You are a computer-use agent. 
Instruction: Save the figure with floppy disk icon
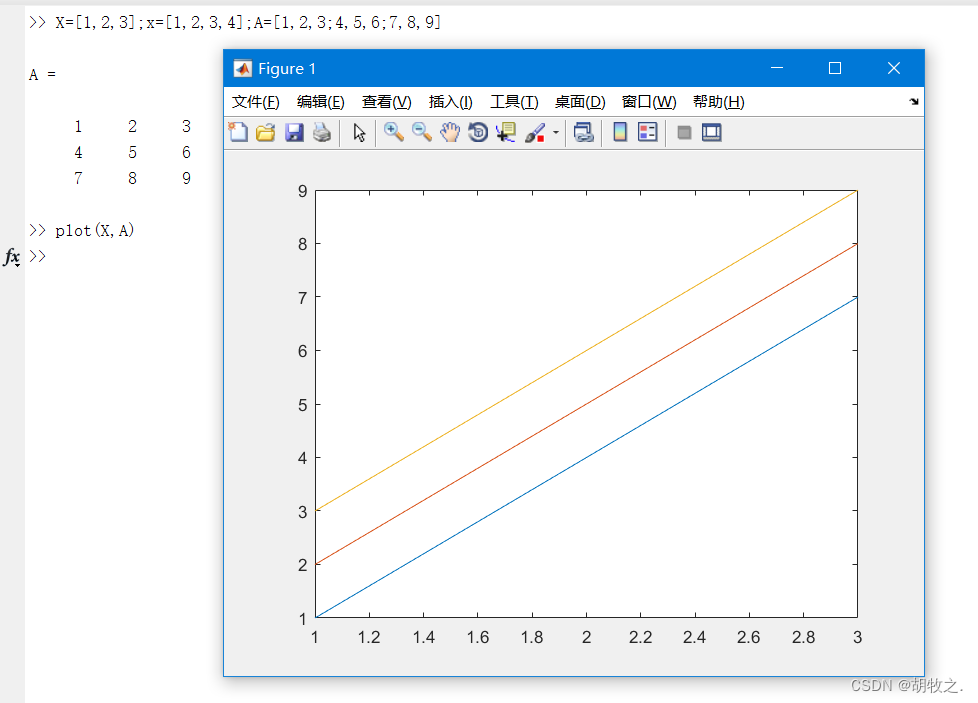[x=294, y=132]
